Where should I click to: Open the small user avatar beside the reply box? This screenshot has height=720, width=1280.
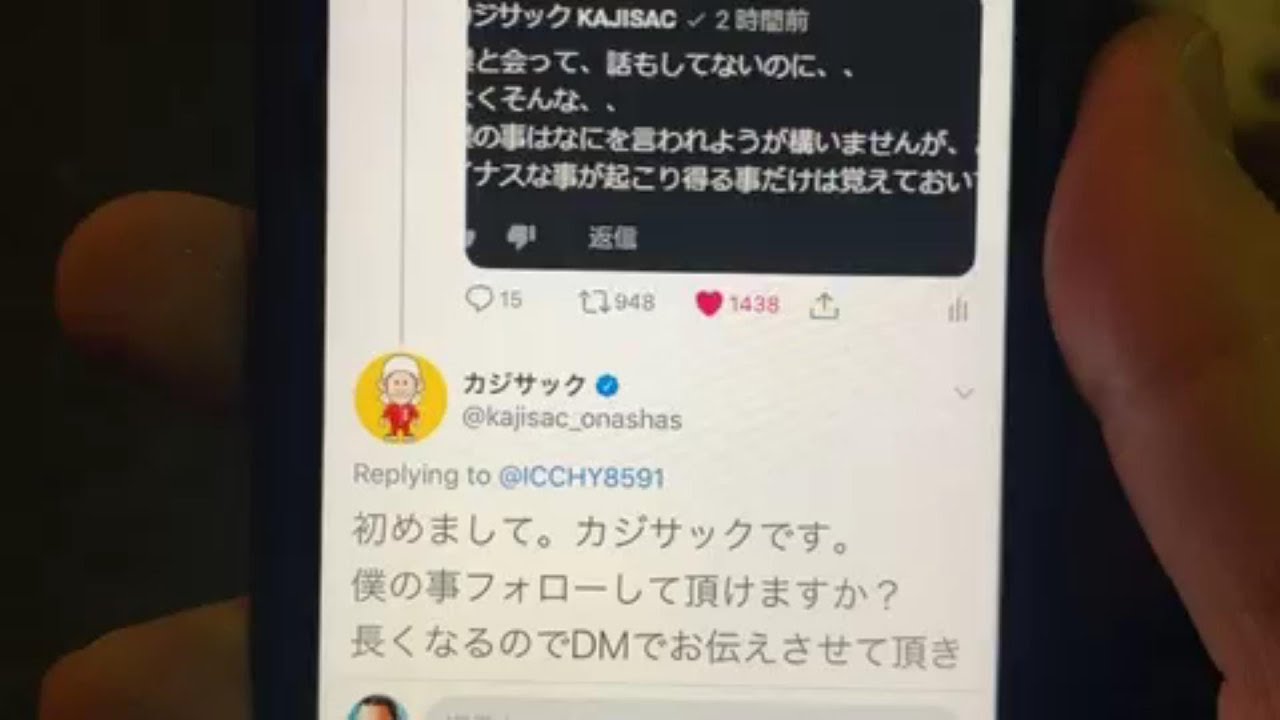coord(378,708)
